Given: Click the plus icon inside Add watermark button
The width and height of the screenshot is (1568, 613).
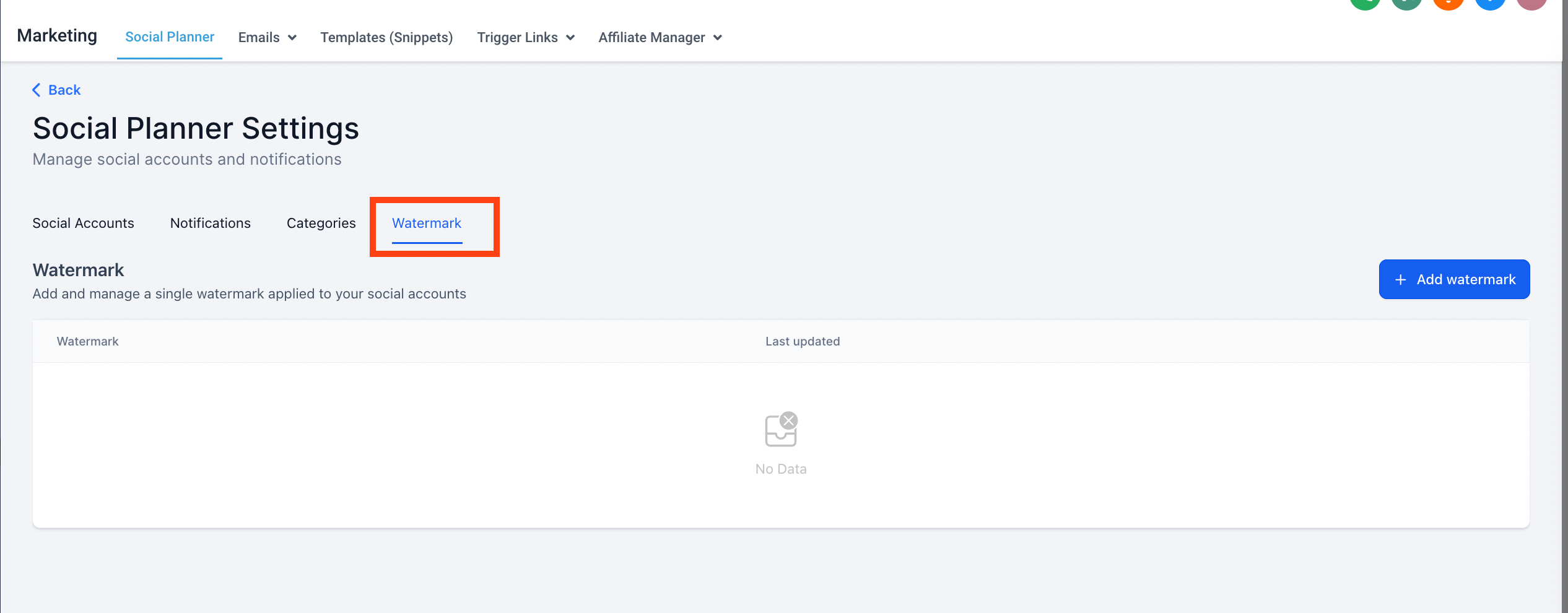Looking at the screenshot, I should click(x=1400, y=279).
